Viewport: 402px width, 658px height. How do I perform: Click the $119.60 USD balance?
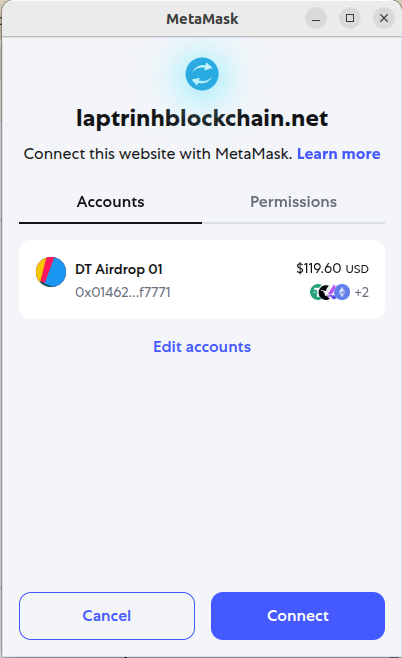click(332, 268)
